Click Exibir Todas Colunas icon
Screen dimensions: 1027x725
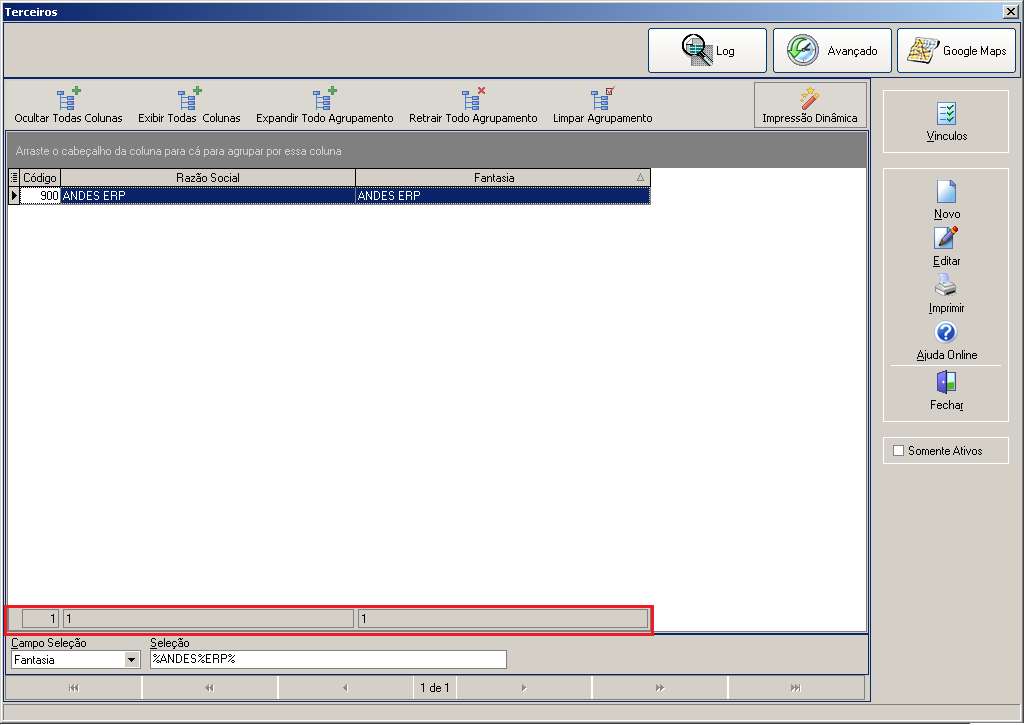[x=189, y=99]
